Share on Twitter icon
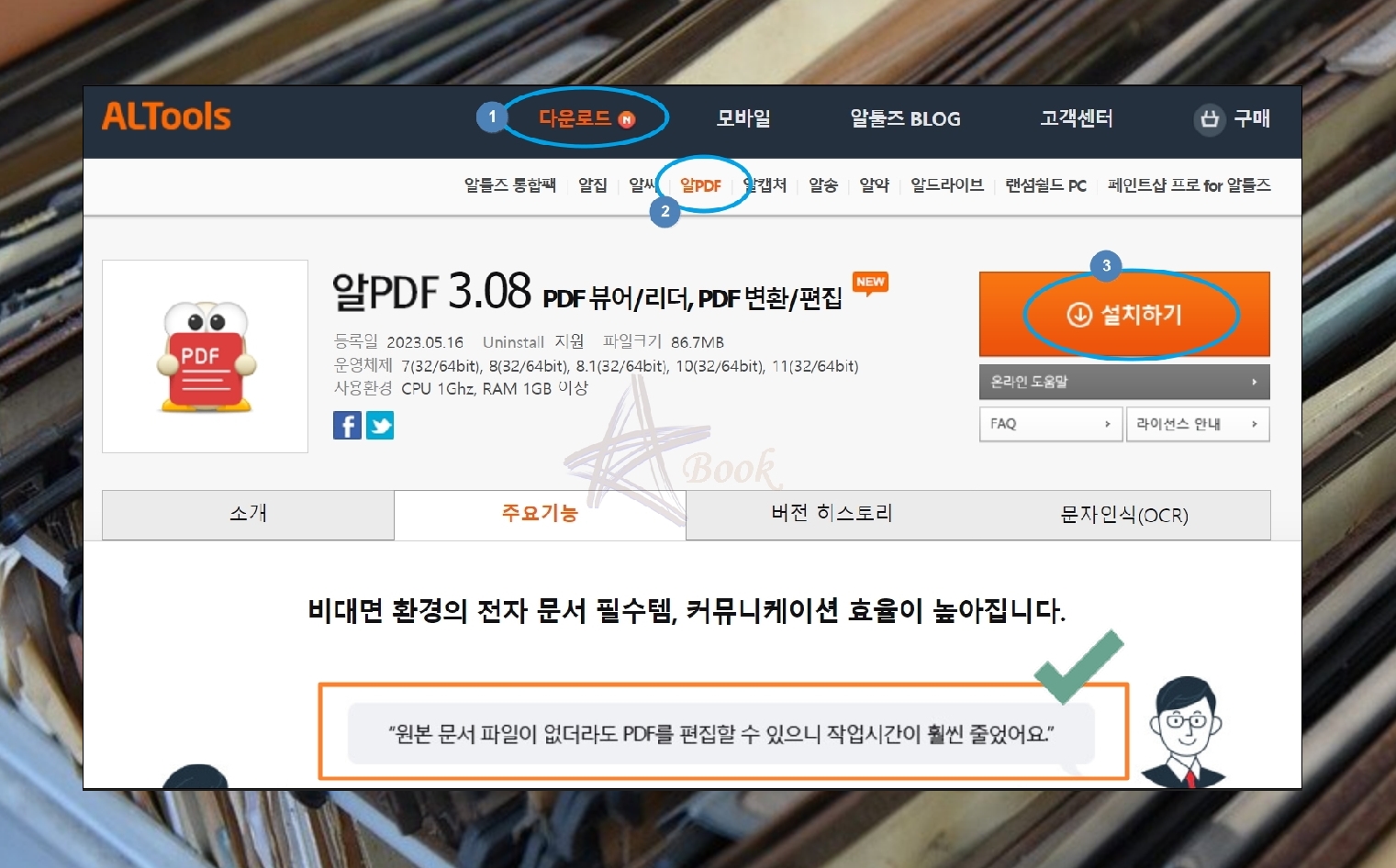 coord(380,426)
